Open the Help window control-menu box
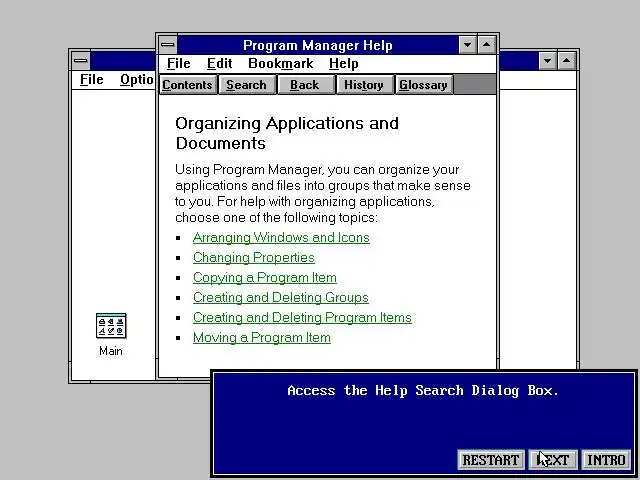 (x=168, y=44)
